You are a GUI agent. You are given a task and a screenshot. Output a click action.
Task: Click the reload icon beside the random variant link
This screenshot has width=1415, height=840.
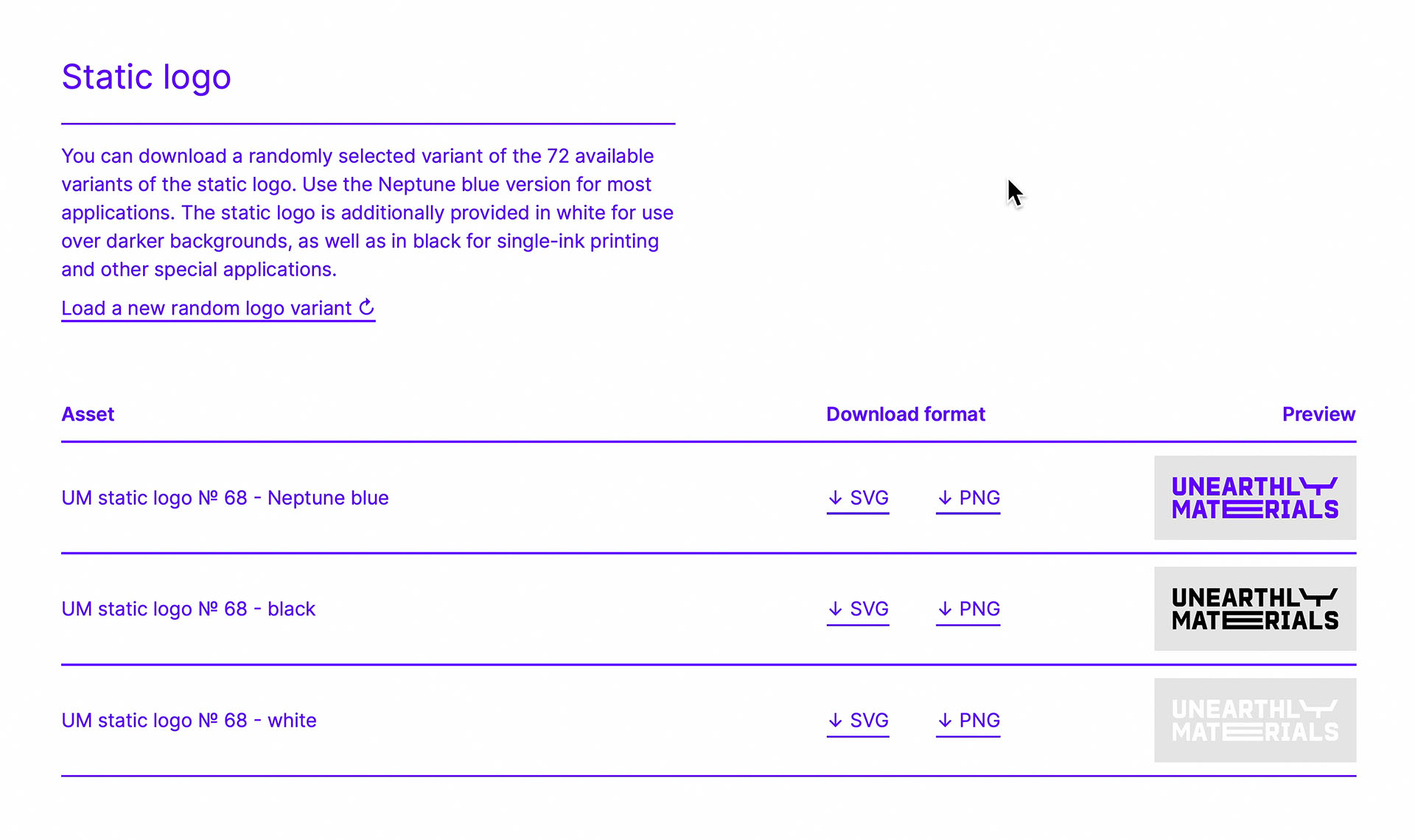366,307
